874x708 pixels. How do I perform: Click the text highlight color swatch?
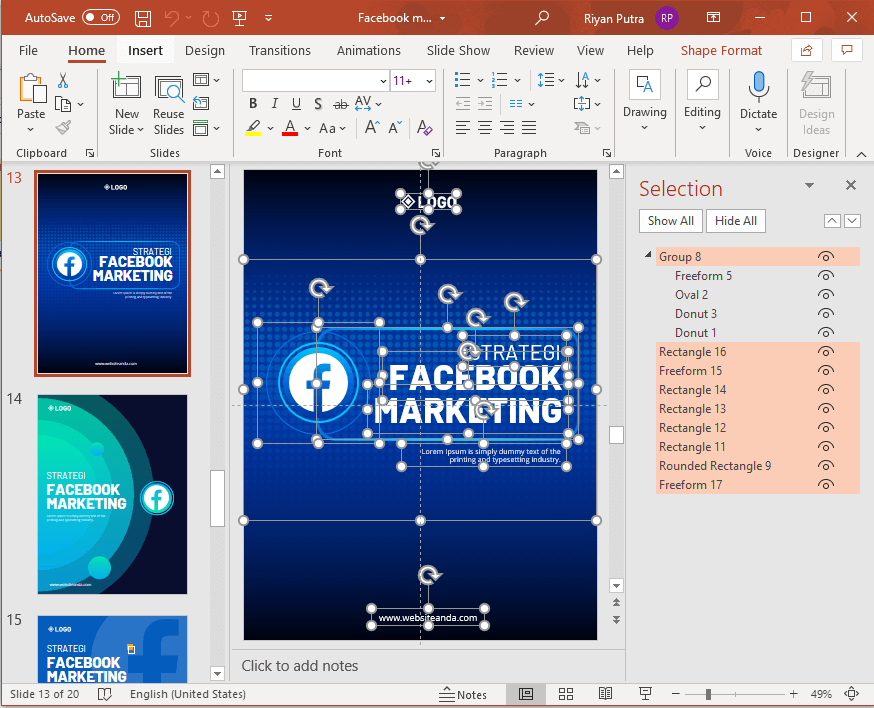click(x=253, y=128)
